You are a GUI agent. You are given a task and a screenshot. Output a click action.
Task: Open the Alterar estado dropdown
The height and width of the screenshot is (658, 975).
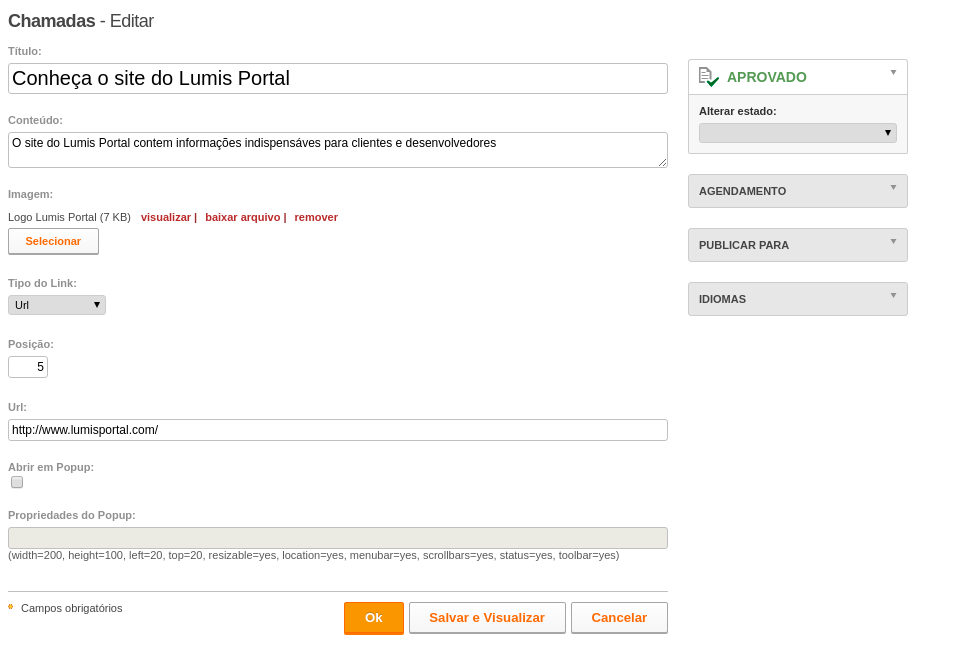[797, 132]
